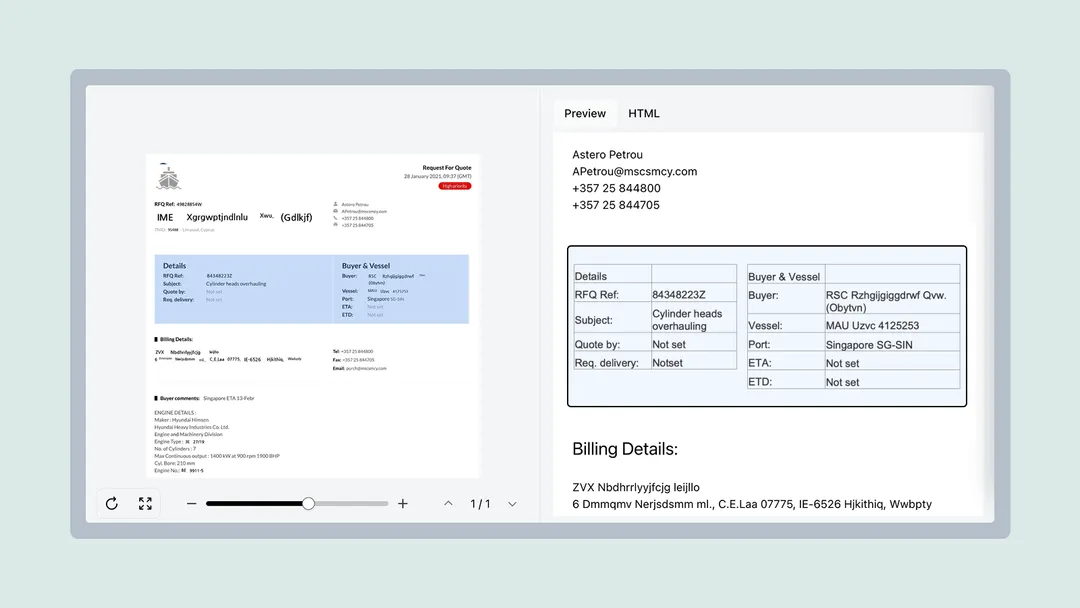
Task: Click the red High priority badge
Action: pyautogui.click(x=455, y=186)
